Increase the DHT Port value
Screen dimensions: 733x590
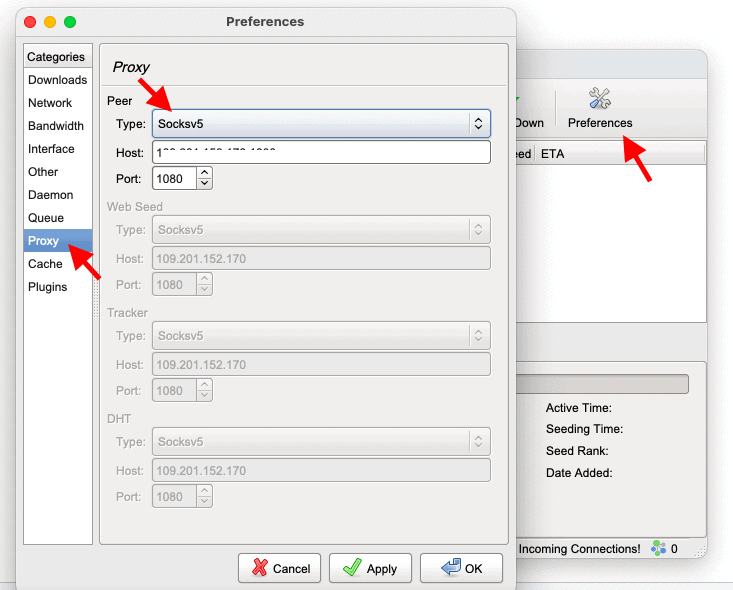click(204, 491)
